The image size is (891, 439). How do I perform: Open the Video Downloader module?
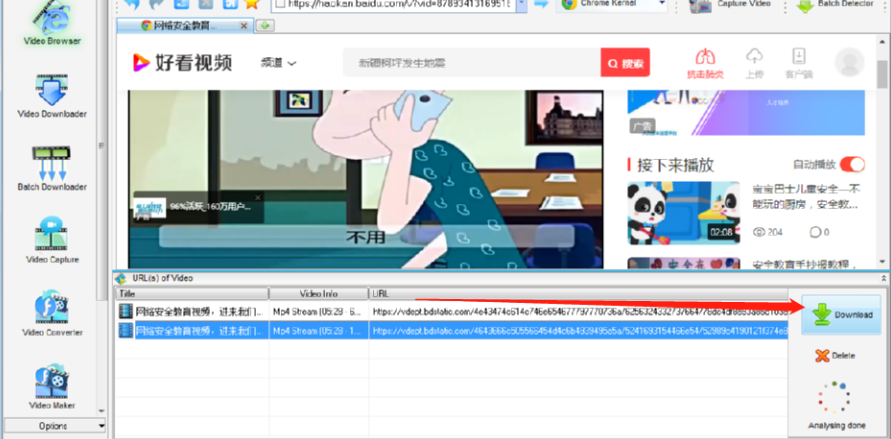[x=52, y=95]
